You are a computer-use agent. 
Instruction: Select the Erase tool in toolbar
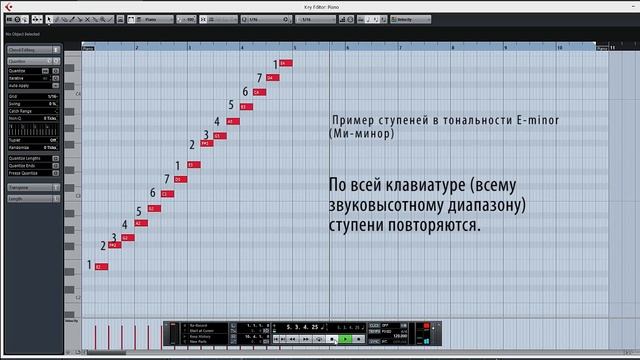click(64, 19)
